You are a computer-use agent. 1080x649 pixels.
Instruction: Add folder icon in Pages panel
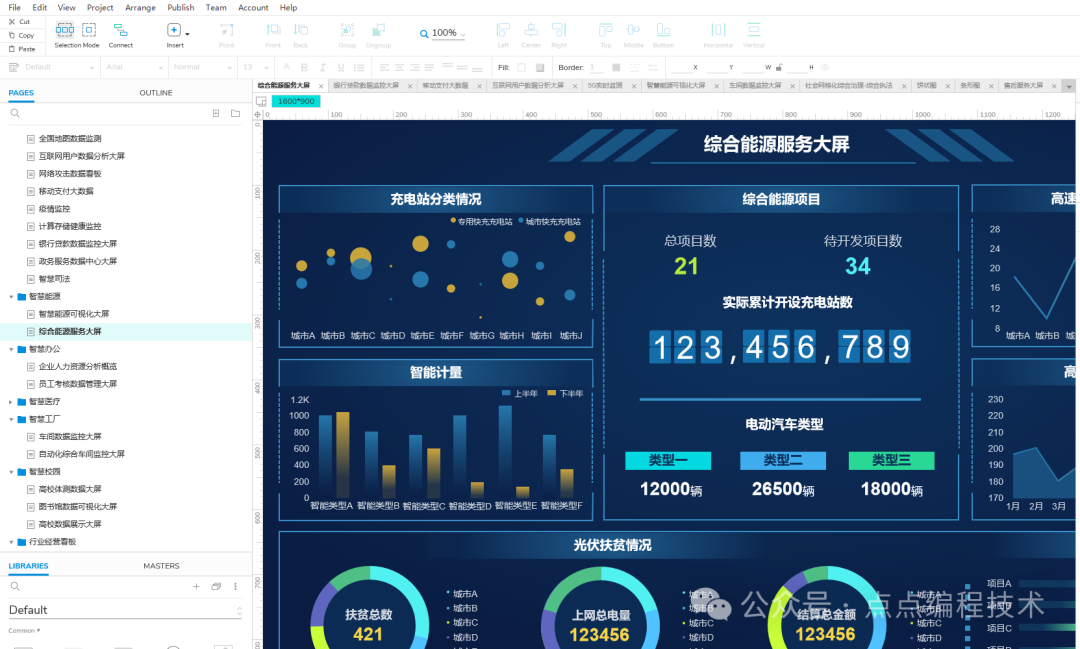(x=236, y=113)
